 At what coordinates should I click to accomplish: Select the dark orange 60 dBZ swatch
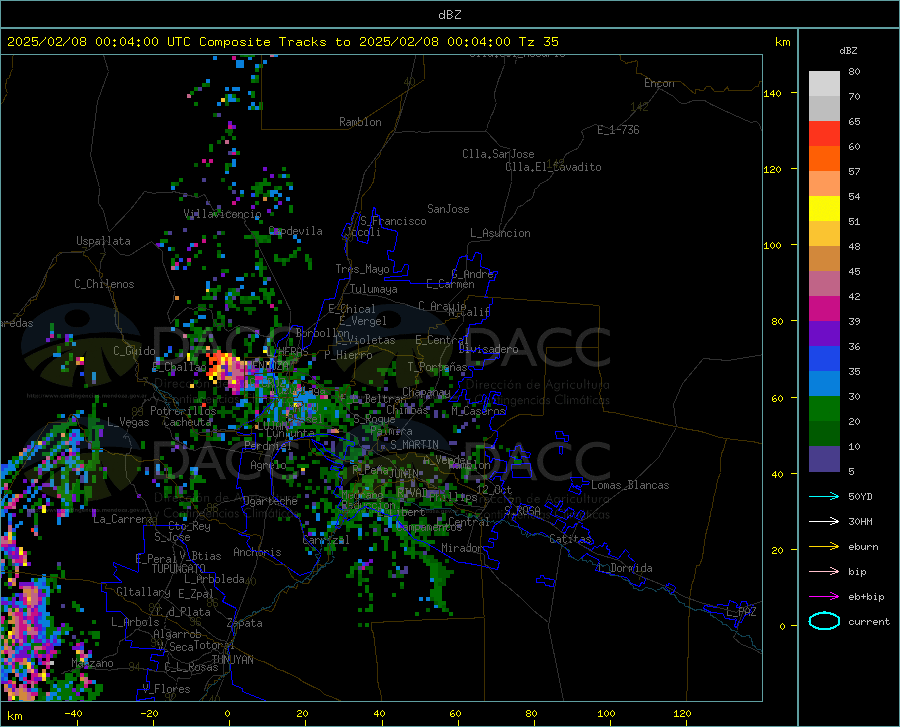[x=824, y=159]
